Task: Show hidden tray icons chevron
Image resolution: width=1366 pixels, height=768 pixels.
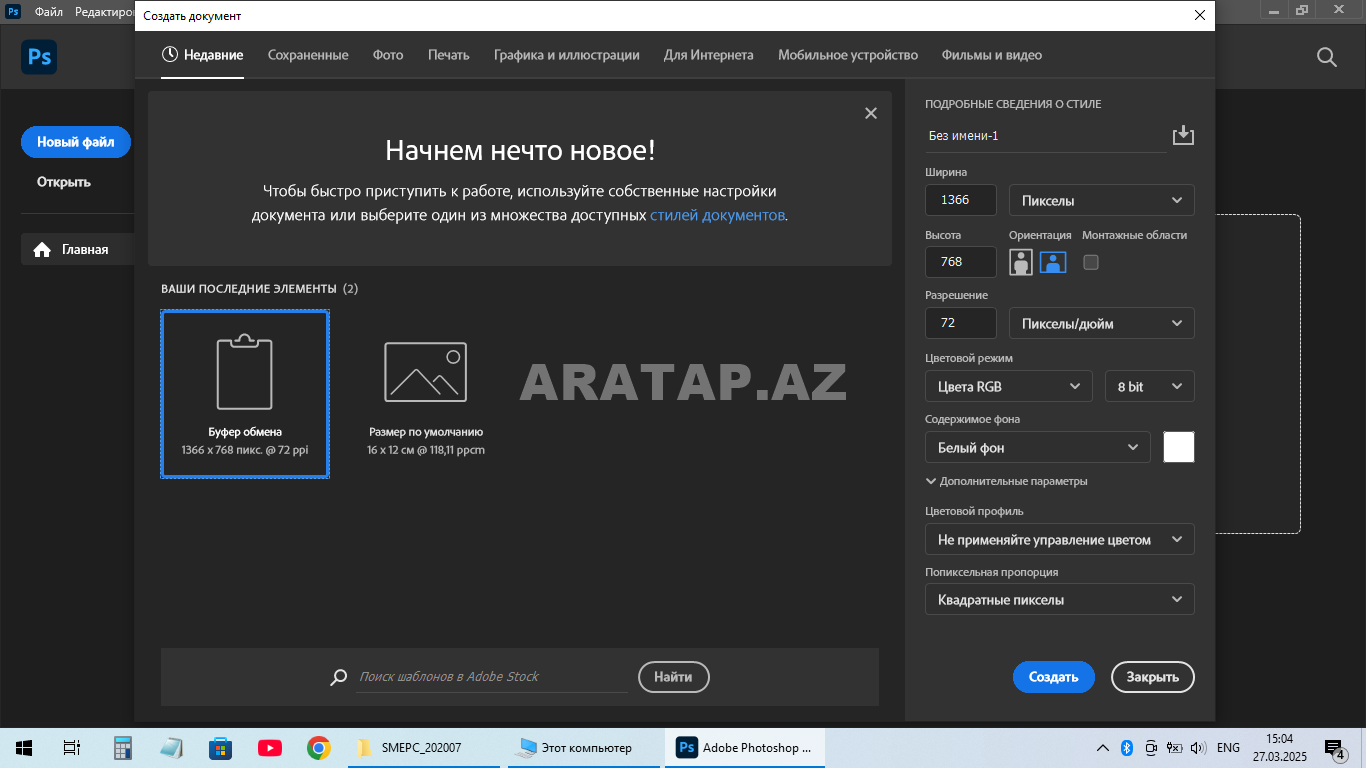Action: click(x=1103, y=747)
